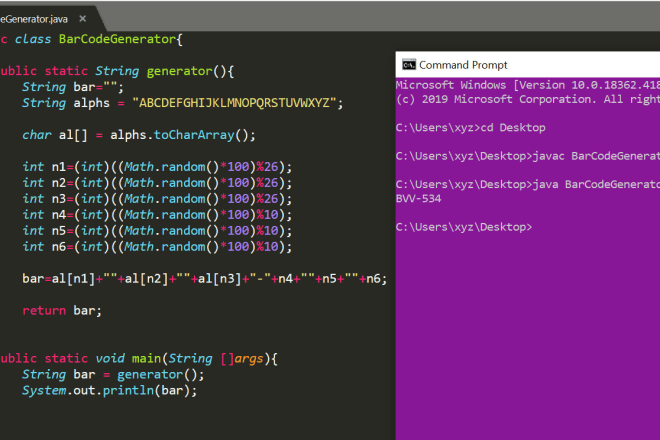The image size is (660, 440).
Task: Click the int n2 declaration line
Action: point(157,183)
